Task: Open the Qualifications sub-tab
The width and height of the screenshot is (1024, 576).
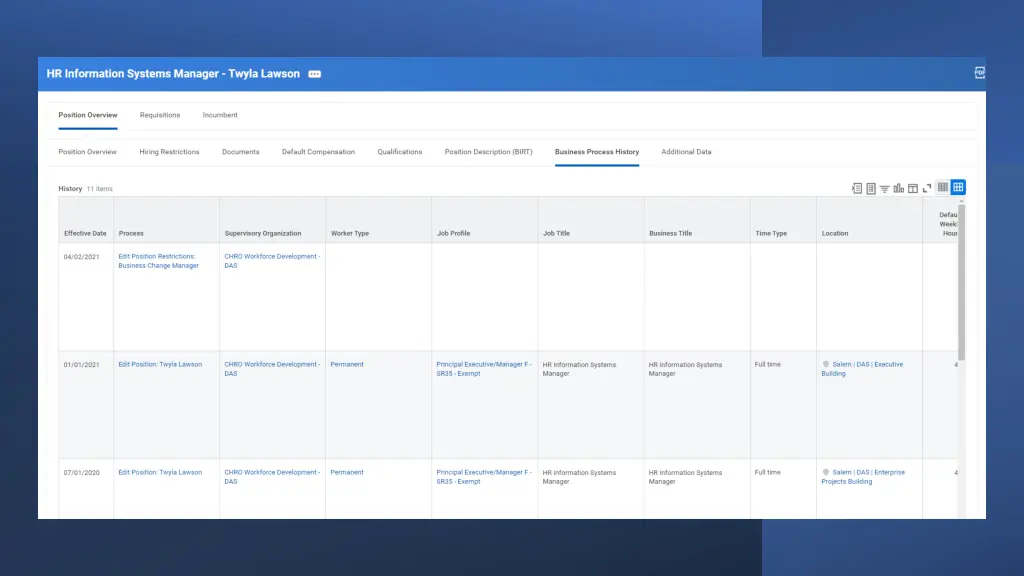Action: tap(400, 152)
